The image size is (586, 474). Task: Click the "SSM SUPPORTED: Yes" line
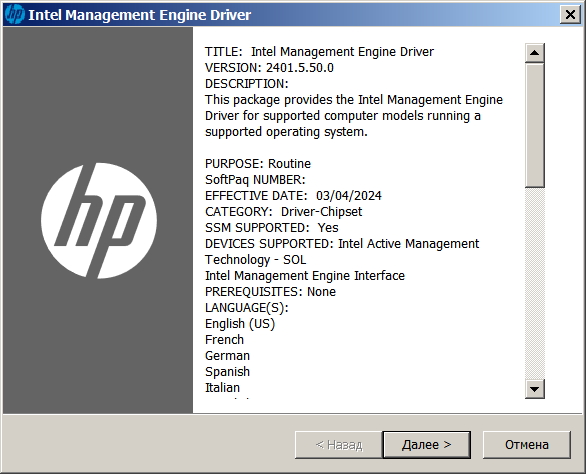tap(271, 228)
